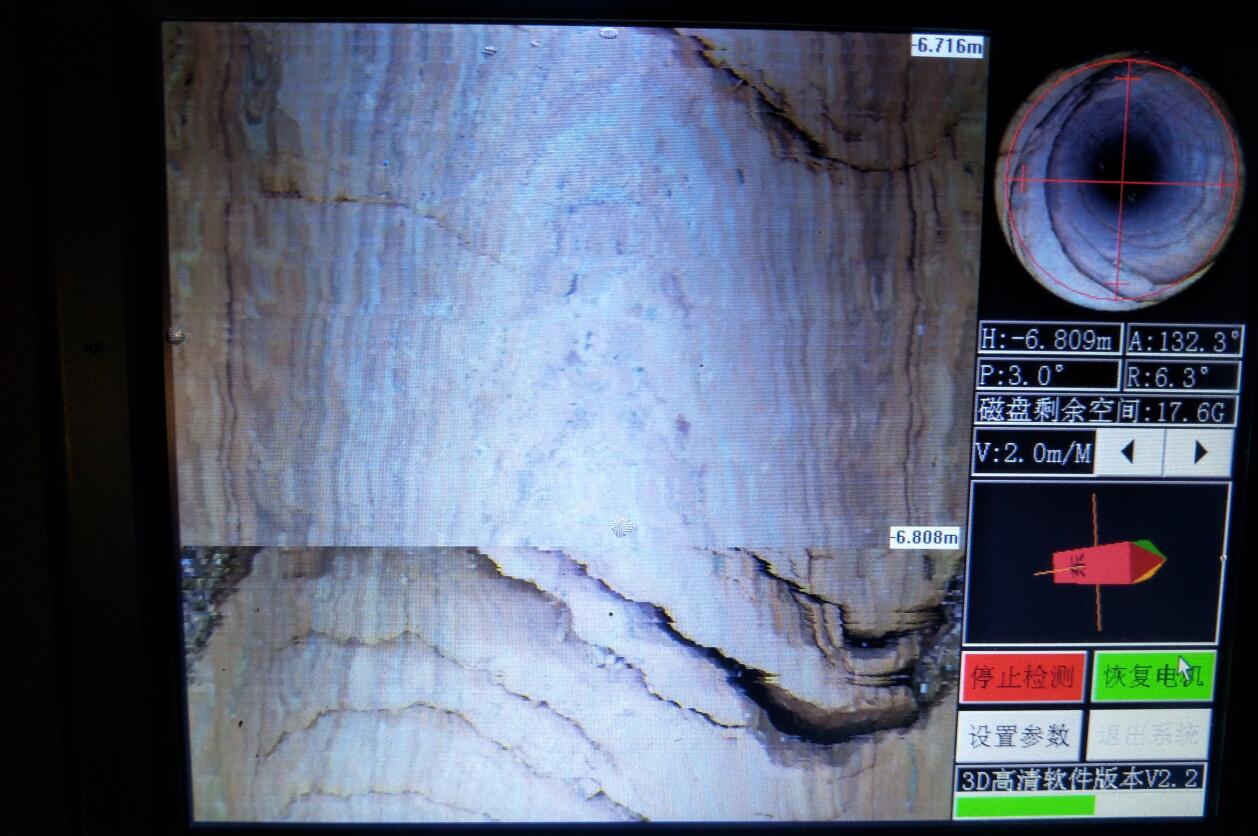This screenshot has width=1258, height=836.
Task: Click the 磁盘剩余空间:17.6G disk space field
Action: [1105, 410]
